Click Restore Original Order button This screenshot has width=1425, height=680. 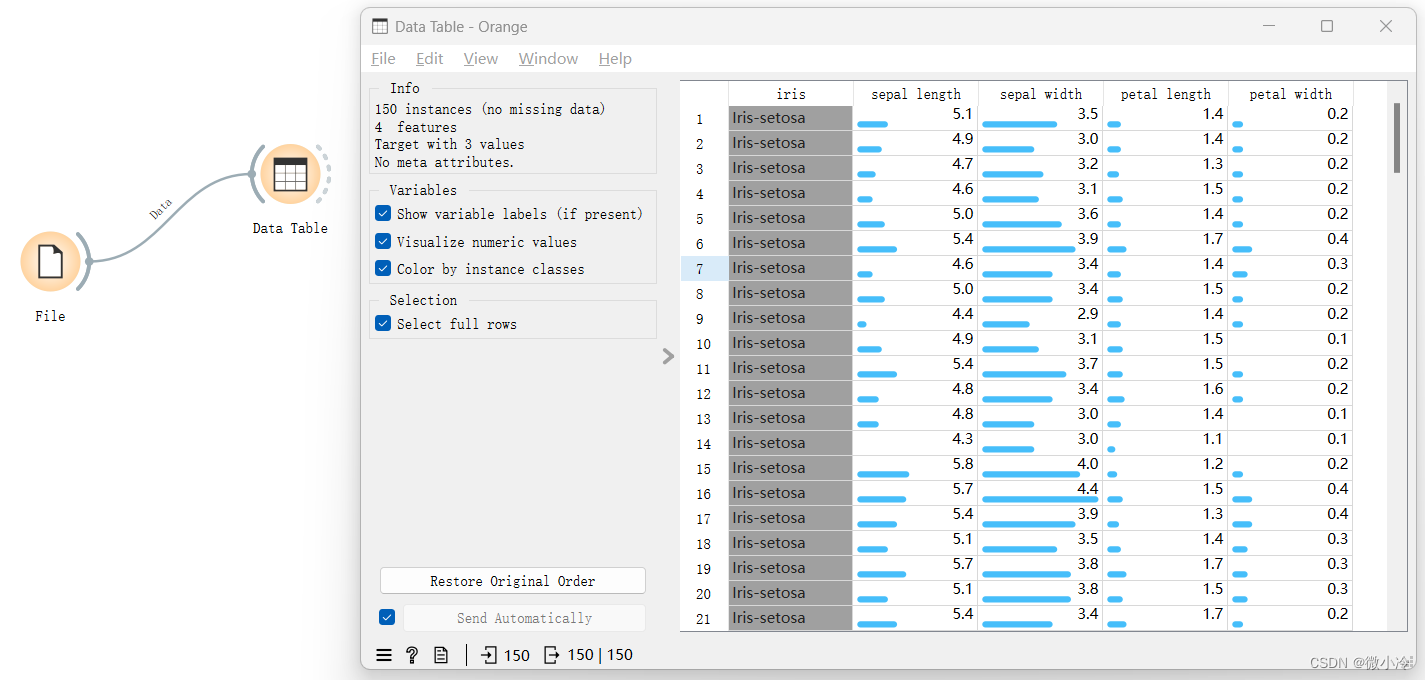click(x=513, y=581)
